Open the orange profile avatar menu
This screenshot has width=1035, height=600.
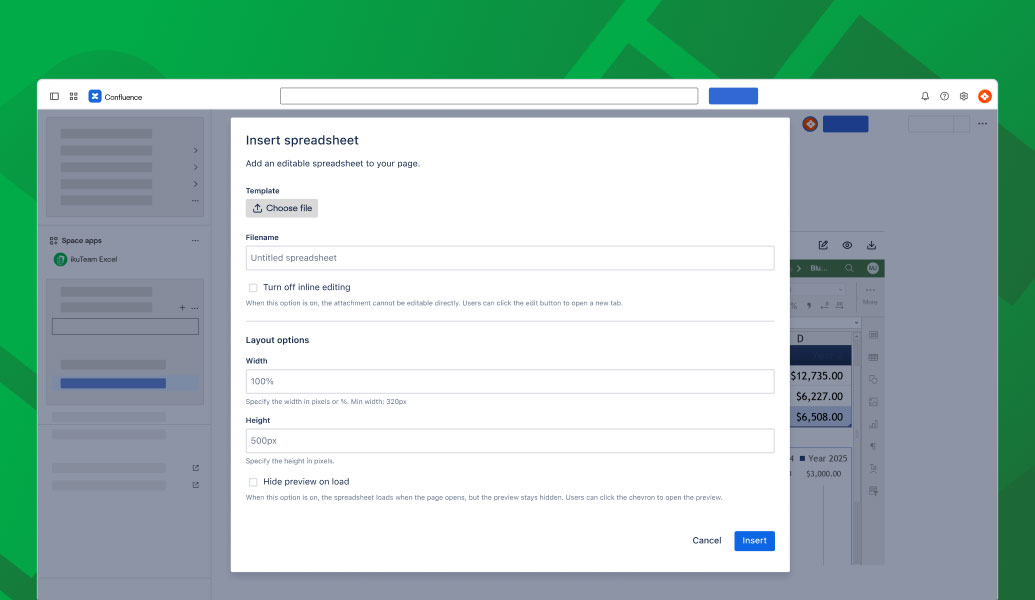tap(985, 96)
